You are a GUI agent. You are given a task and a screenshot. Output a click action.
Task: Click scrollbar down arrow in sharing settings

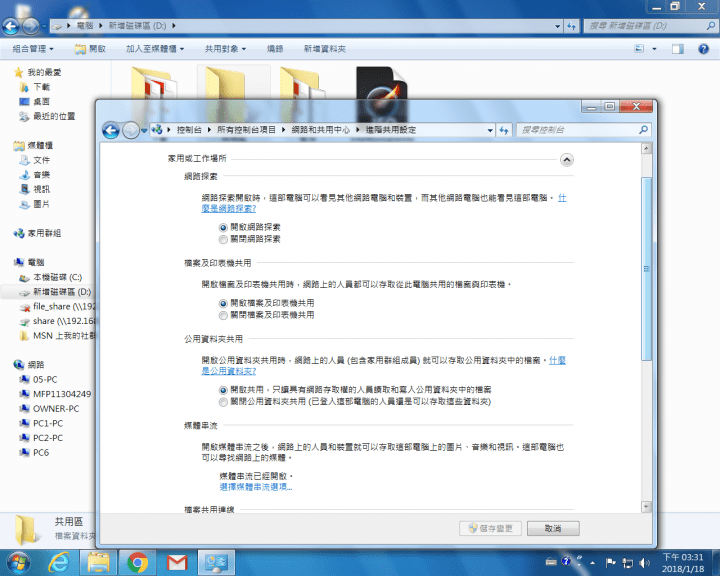pos(647,507)
